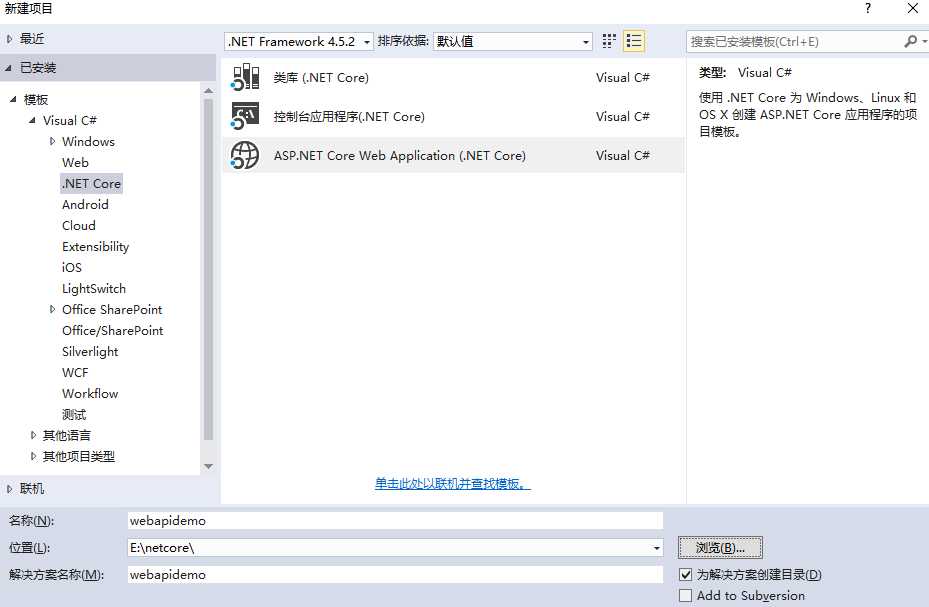Select Web in the template tree
Image resolution: width=929 pixels, height=607 pixels.
click(x=75, y=162)
